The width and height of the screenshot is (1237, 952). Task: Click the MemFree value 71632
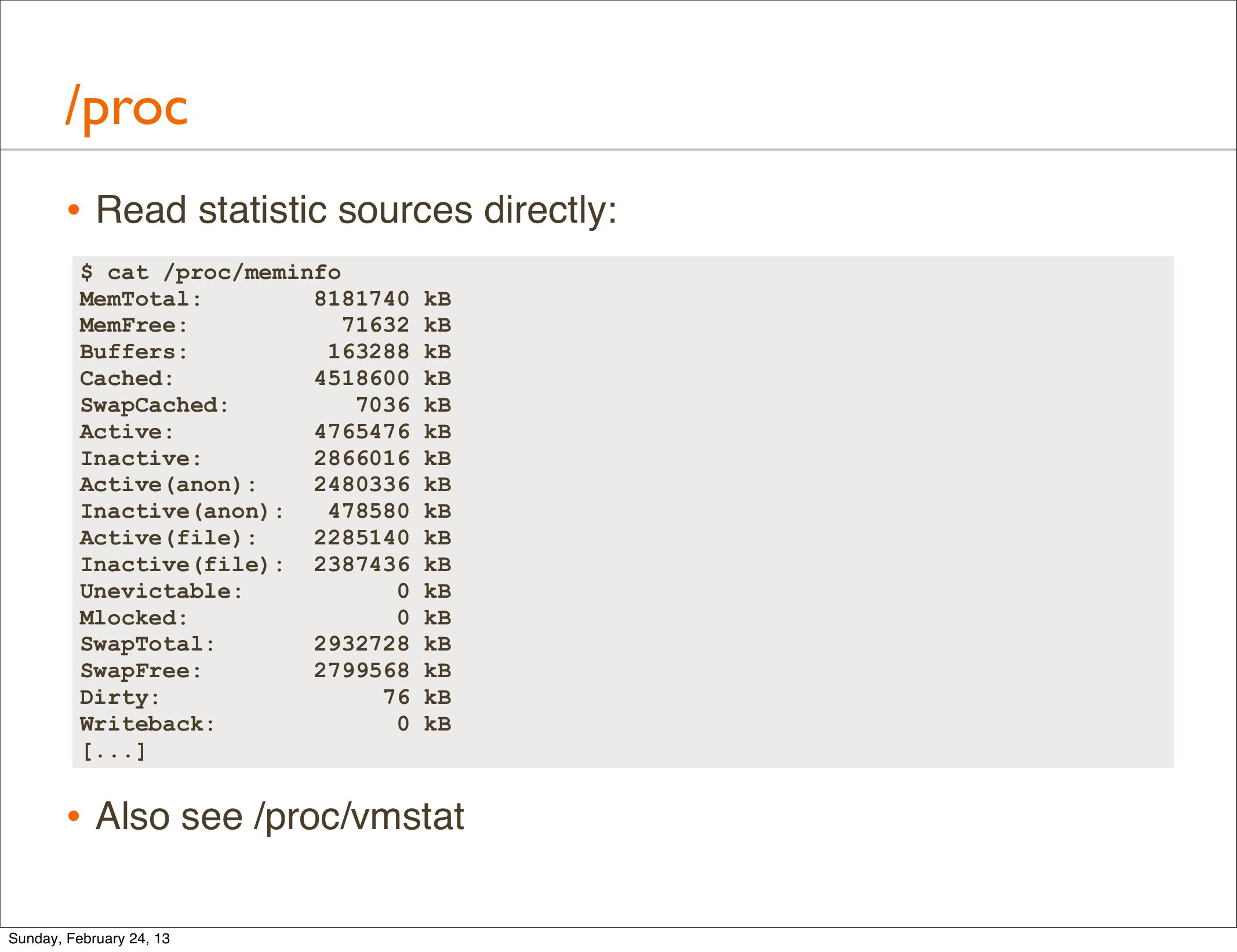376,325
